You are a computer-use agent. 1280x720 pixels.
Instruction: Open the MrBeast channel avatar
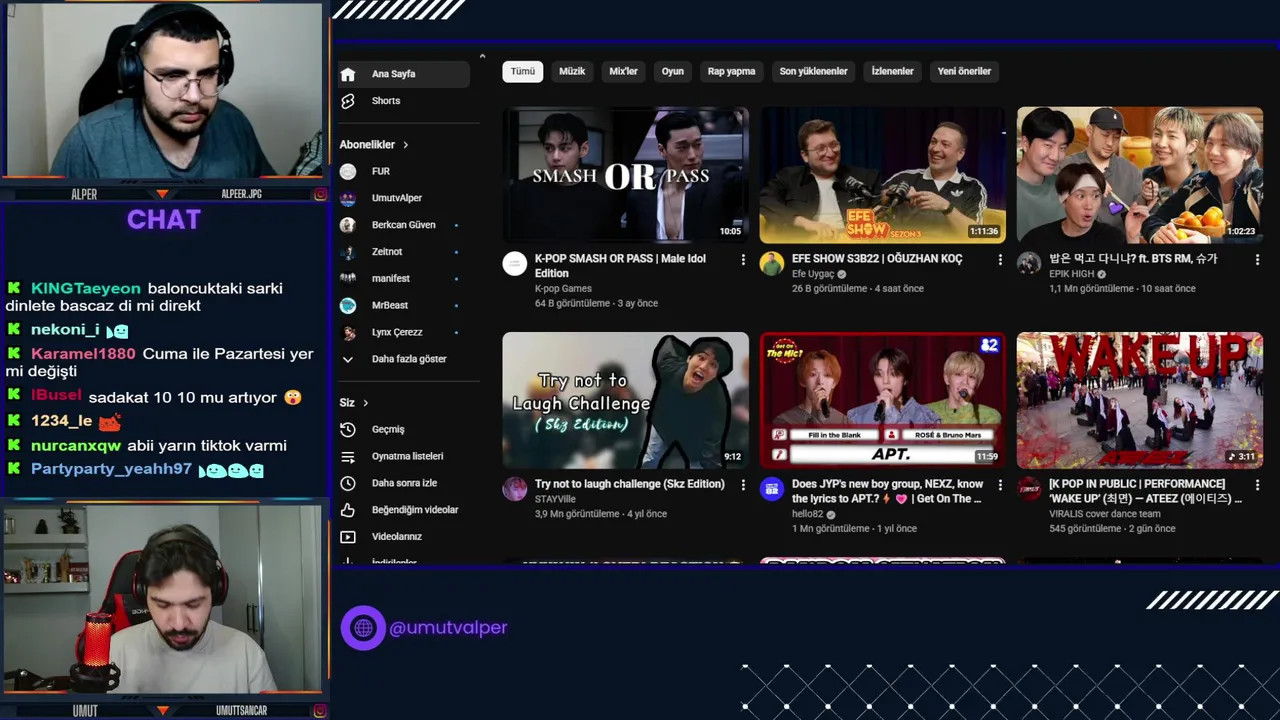coord(347,305)
